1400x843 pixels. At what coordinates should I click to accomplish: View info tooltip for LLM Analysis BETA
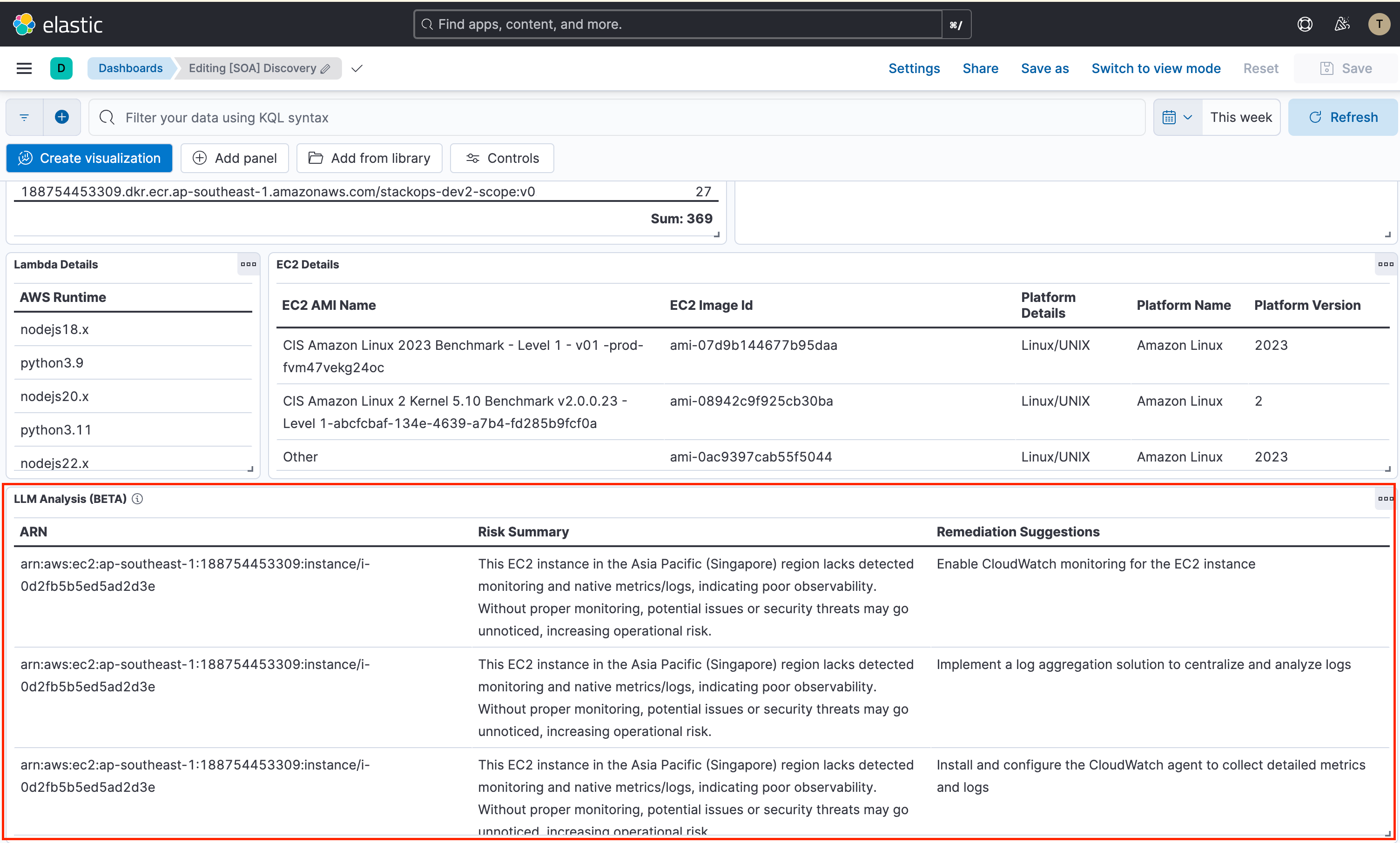[137, 499]
